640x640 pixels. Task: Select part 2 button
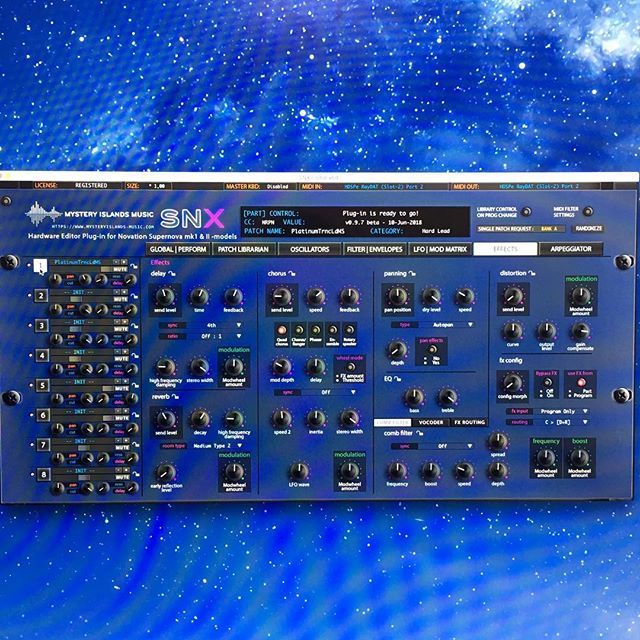coord(41,296)
